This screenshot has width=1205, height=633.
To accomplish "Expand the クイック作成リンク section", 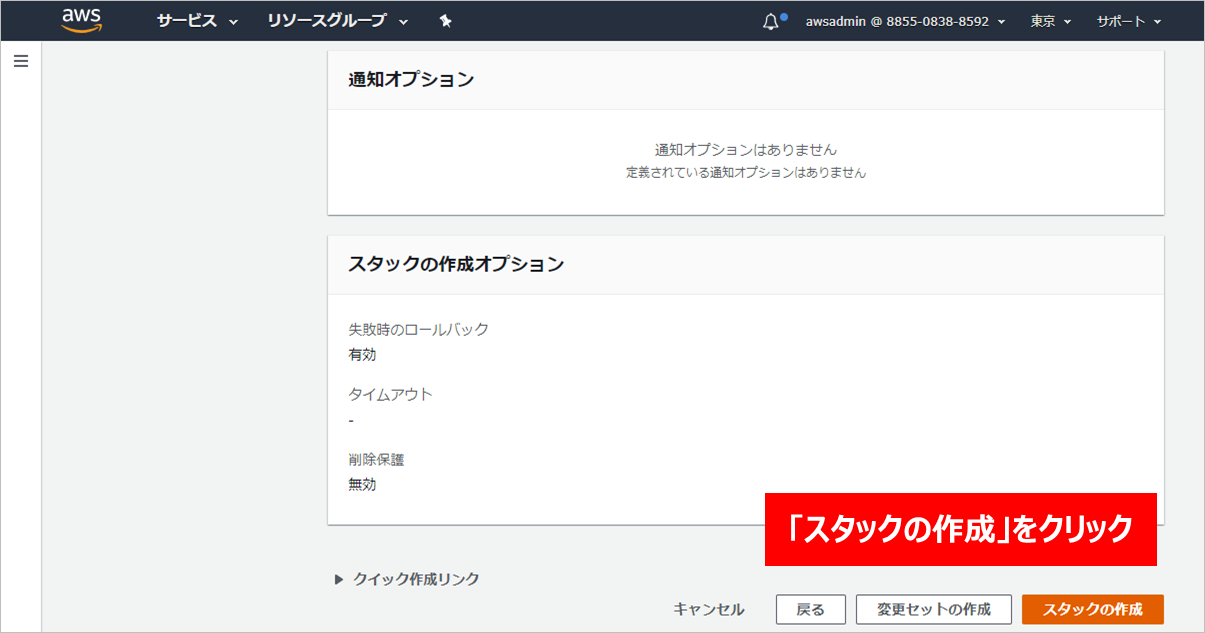I will coord(407,579).
